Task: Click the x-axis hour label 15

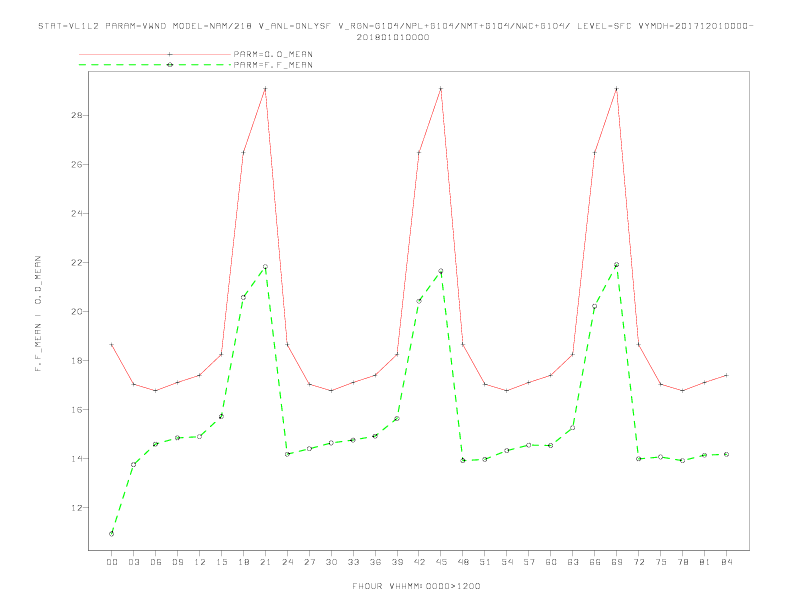Action: point(222,562)
